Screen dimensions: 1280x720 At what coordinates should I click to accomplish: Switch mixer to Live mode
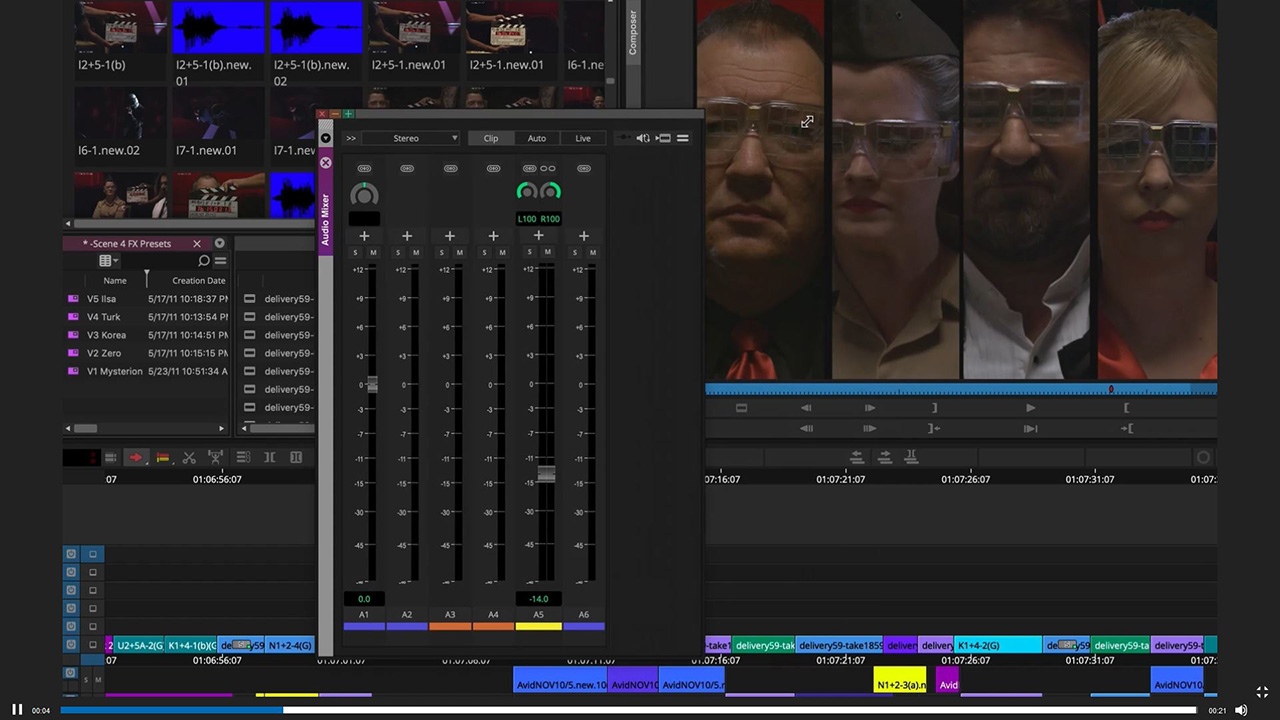[583, 138]
